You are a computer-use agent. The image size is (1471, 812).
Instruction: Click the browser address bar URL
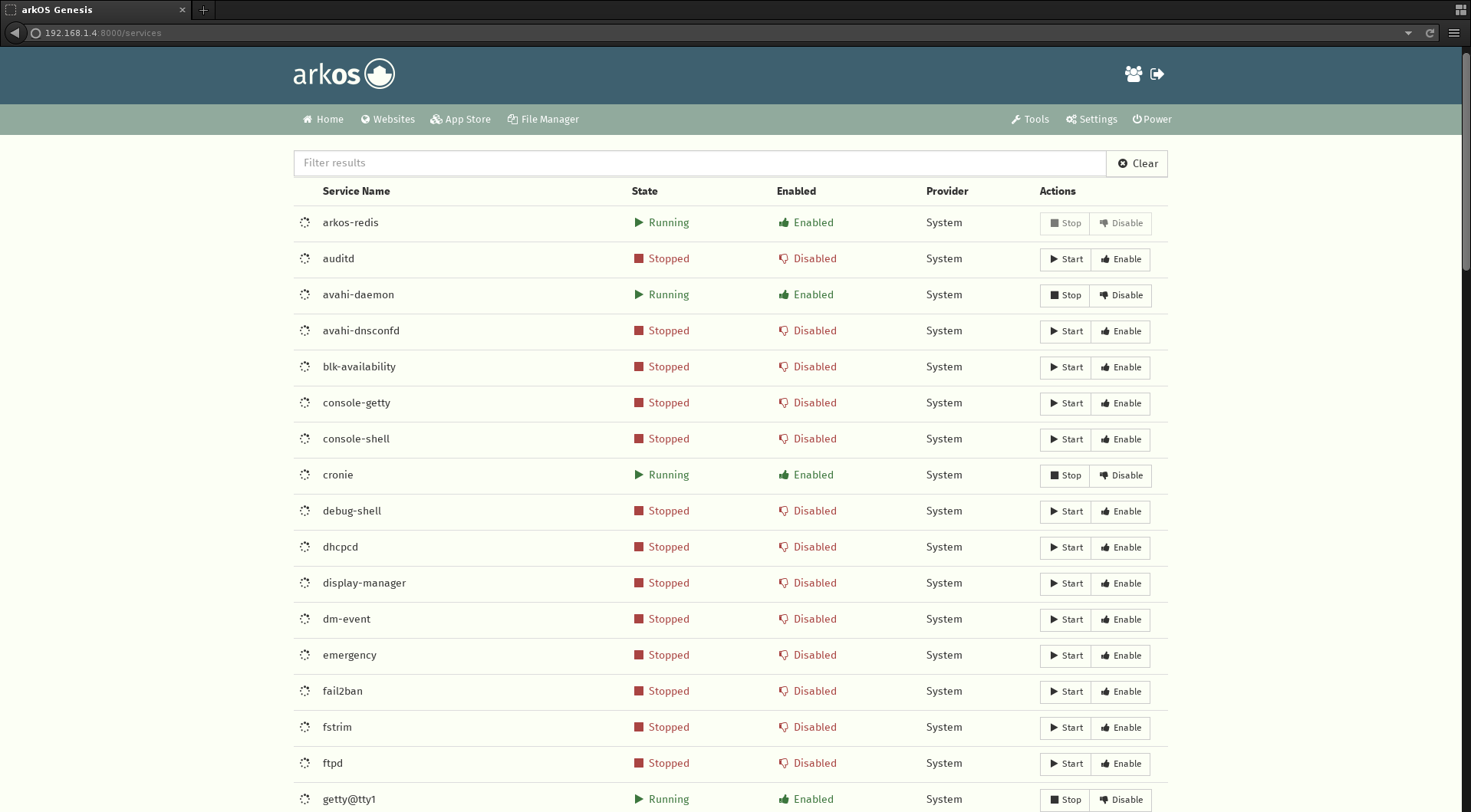point(103,33)
